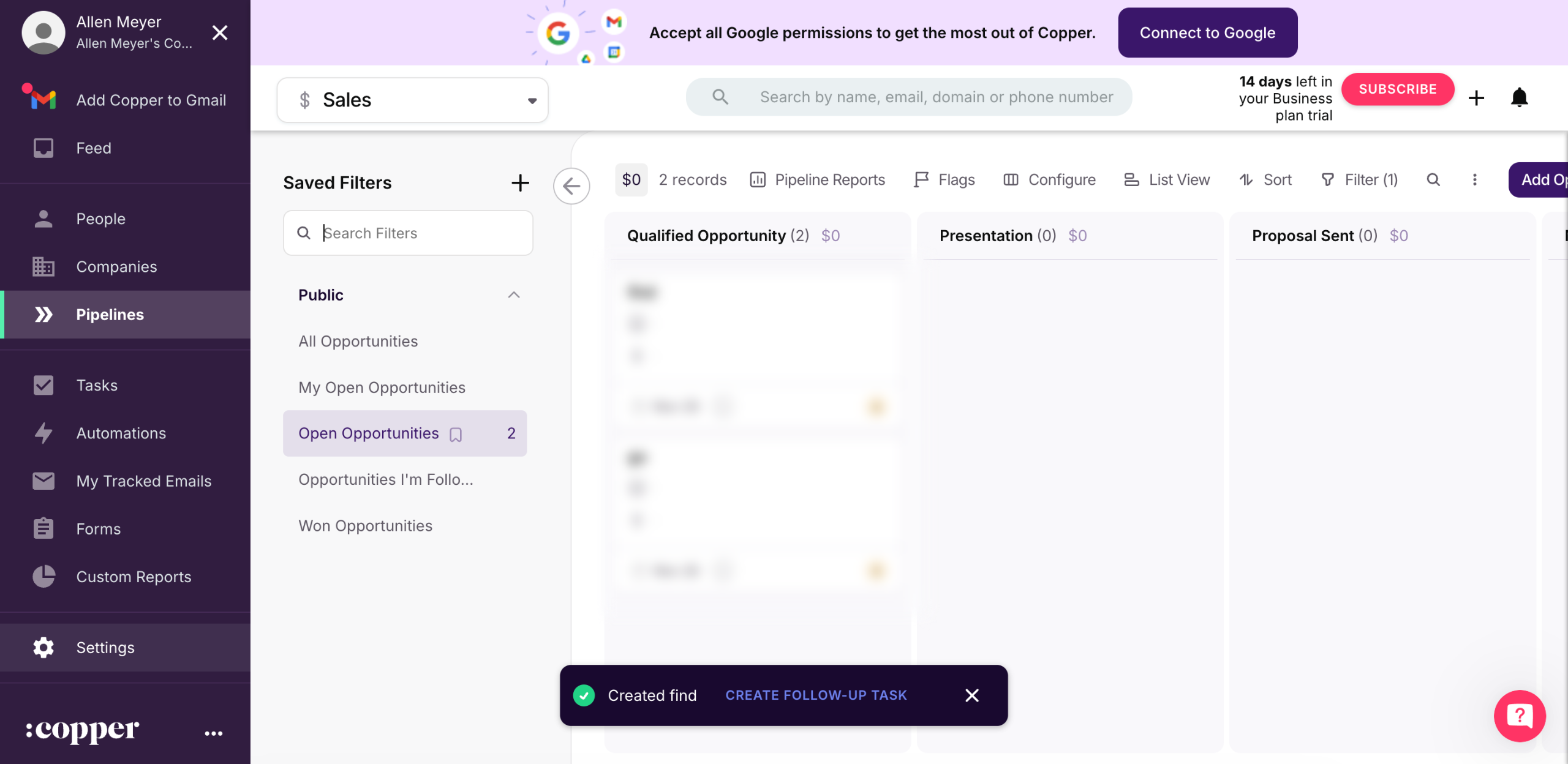This screenshot has width=1568, height=764.
Task: Collapse the Saved Filters panel with the arrow
Action: point(571,185)
